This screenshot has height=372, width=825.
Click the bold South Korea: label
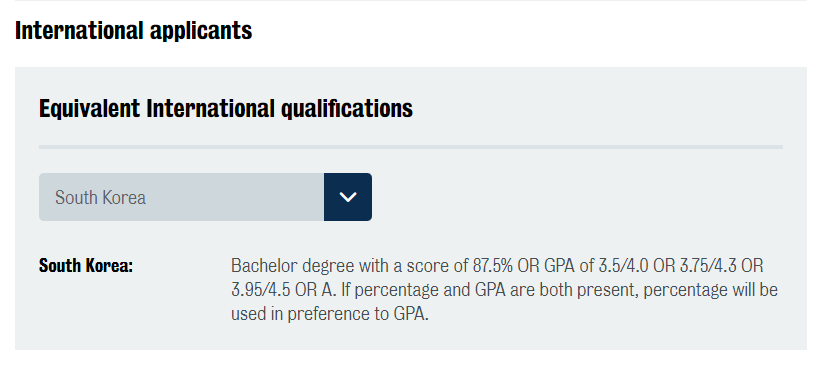coord(86,266)
